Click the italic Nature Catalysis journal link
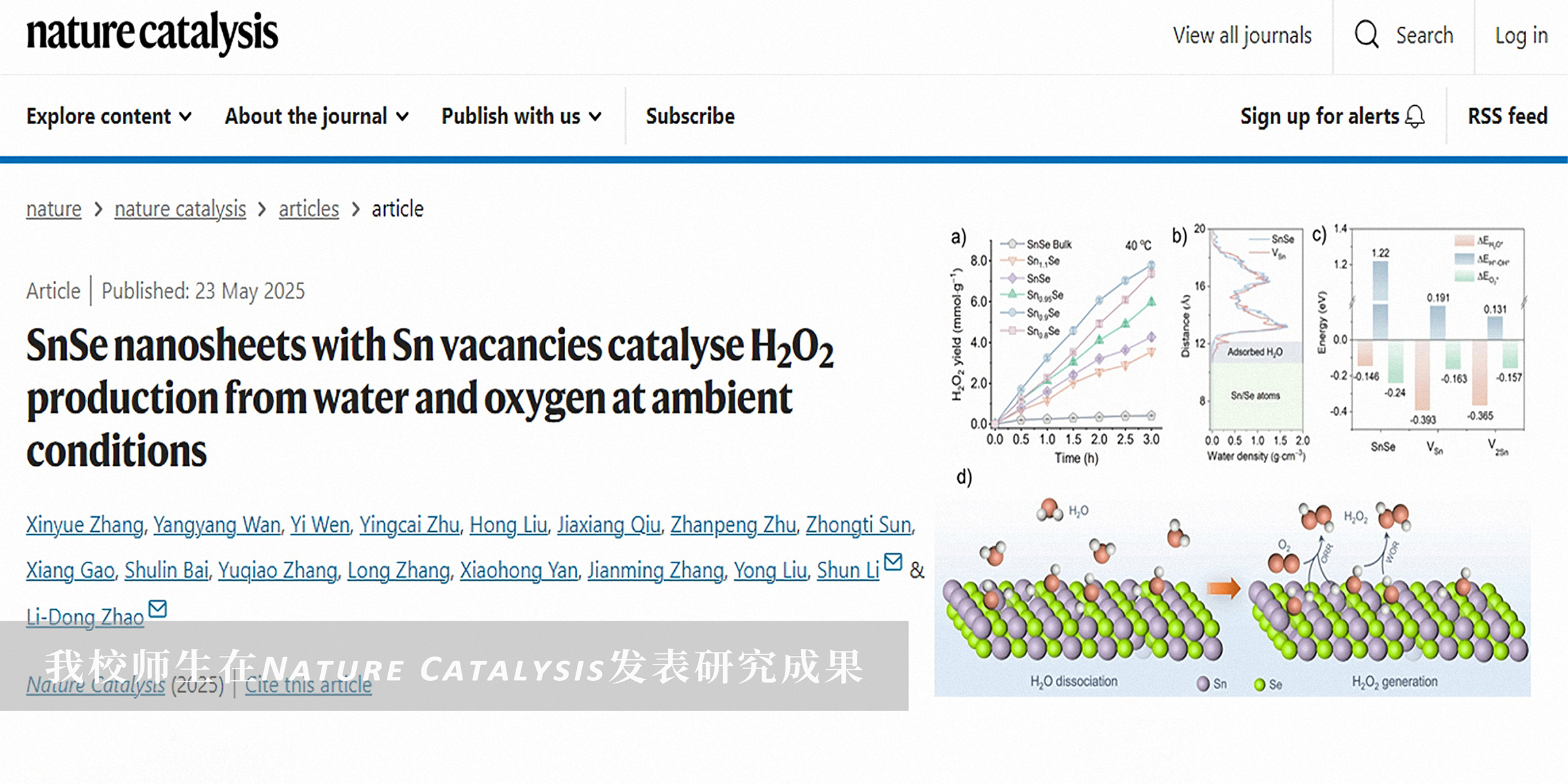The image size is (1568, 784). 95,685
